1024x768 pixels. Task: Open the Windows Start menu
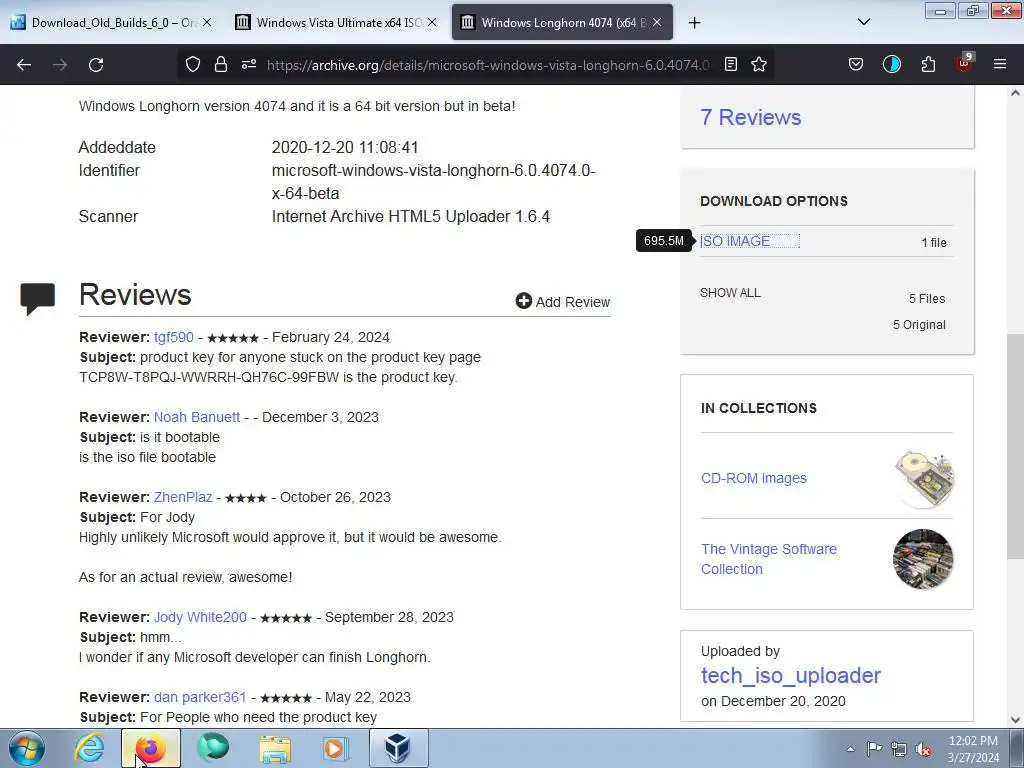[27, 748]
